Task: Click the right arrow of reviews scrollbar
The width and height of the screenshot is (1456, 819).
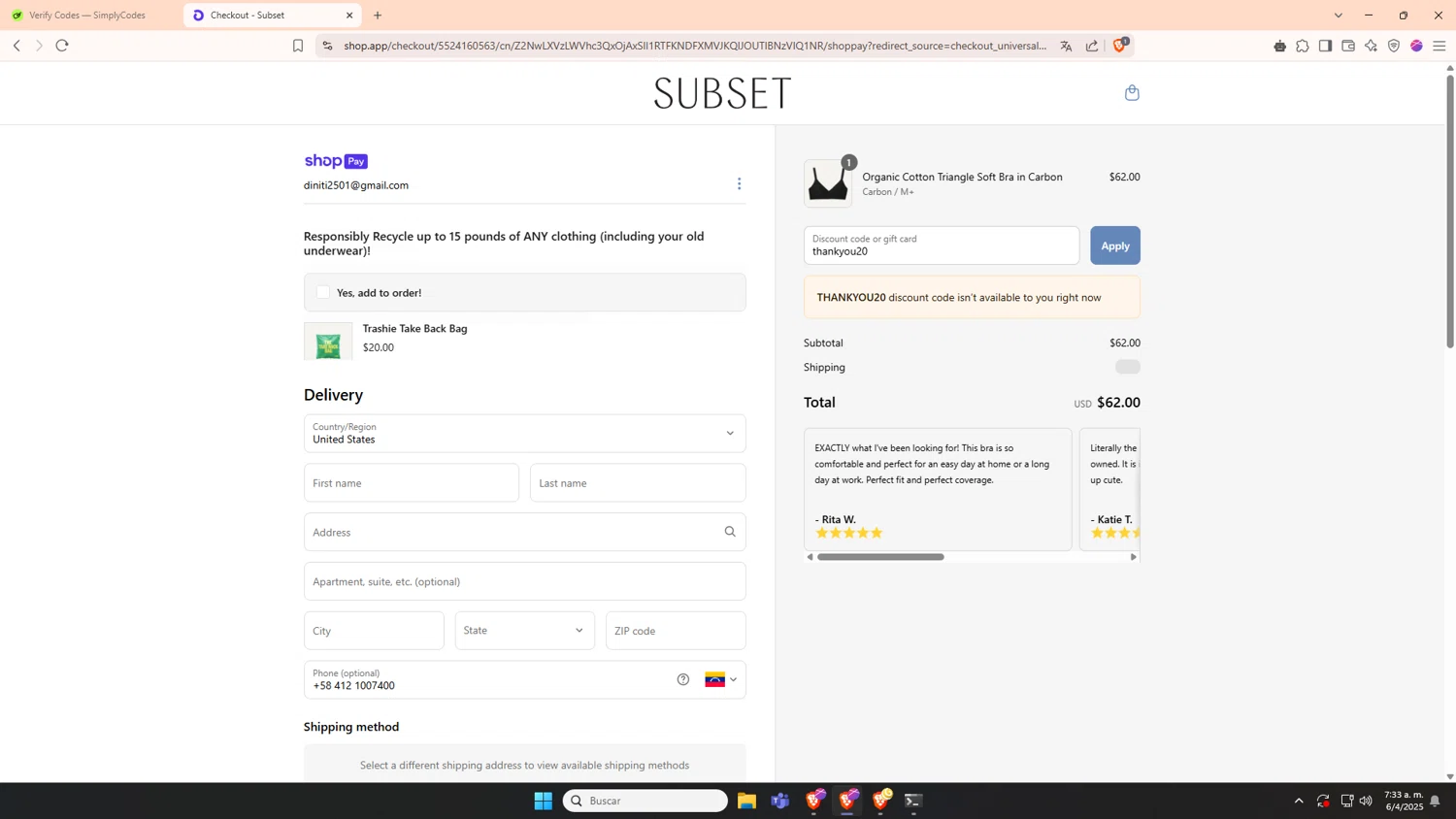Action: coord(1133,557)
